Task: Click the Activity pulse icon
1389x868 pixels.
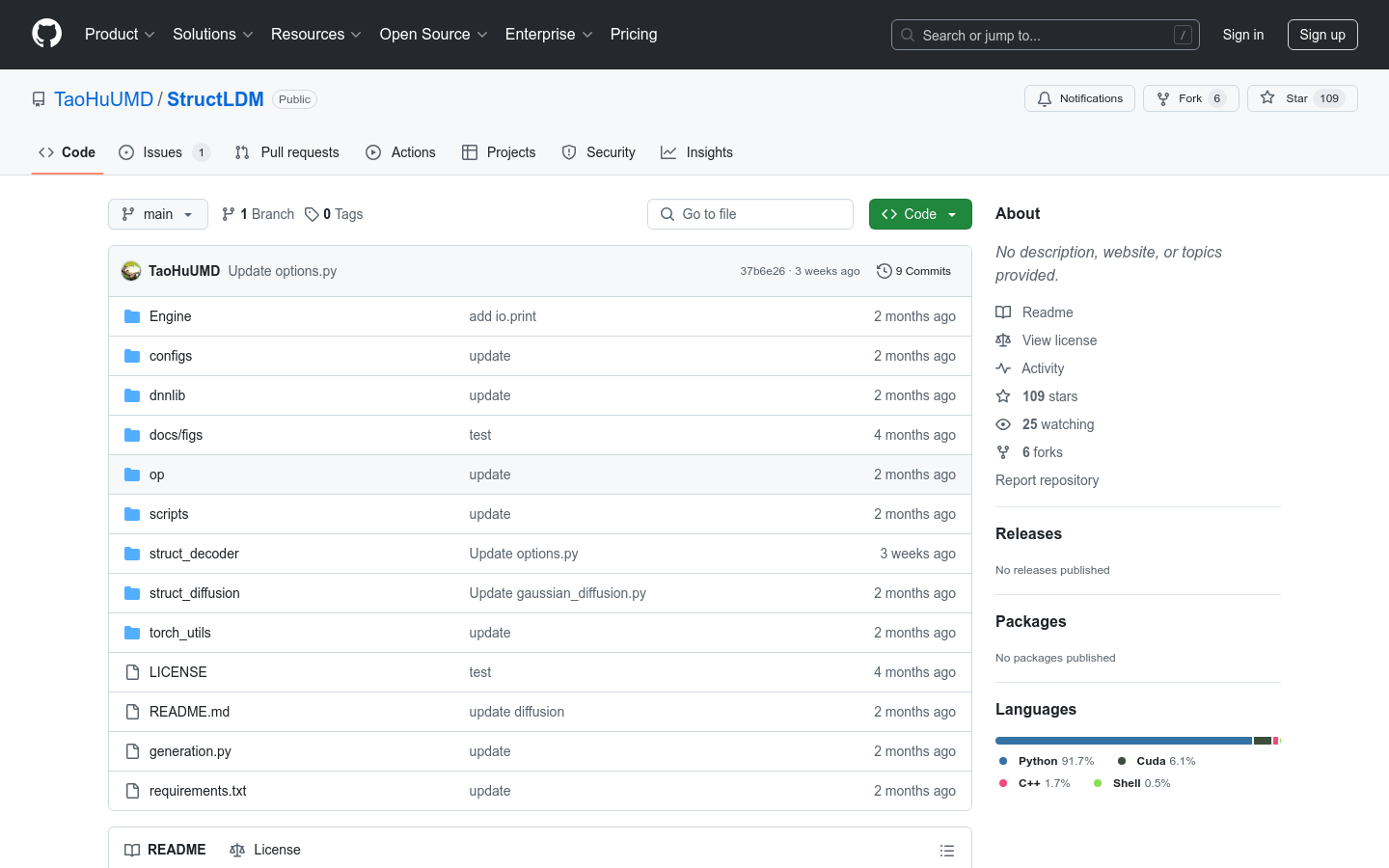Action: click(x=1003, y=368)
